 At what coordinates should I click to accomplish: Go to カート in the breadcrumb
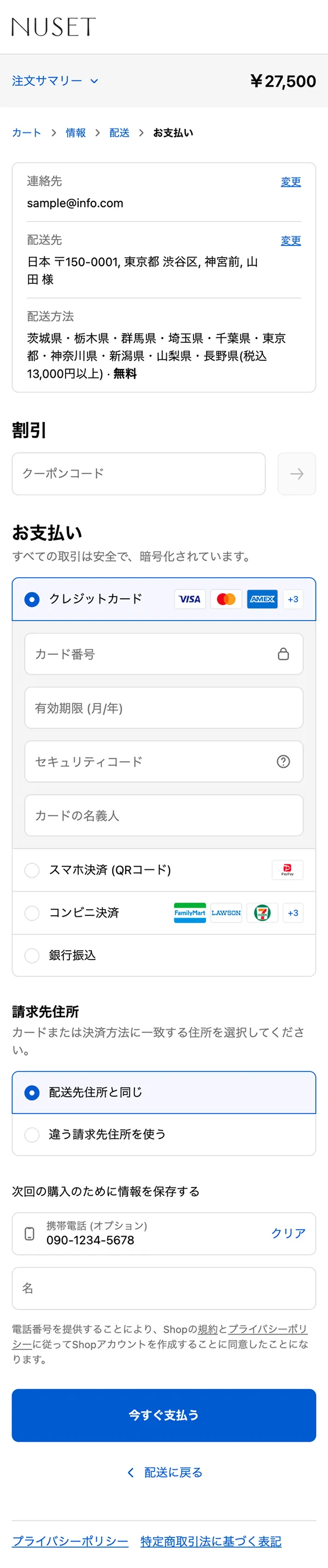pyautogui.click(x=27, y=133)
